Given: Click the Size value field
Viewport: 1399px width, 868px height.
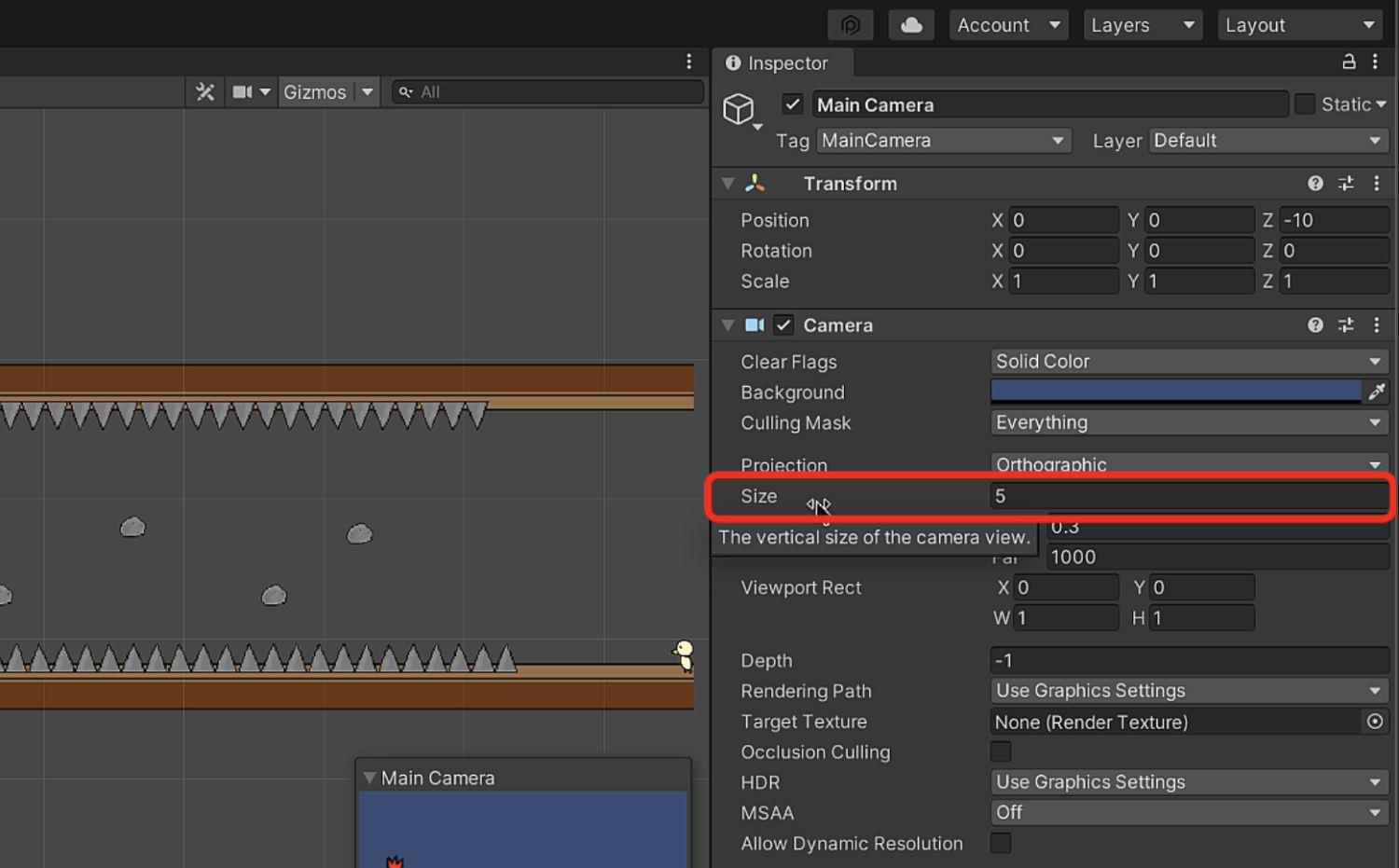Looking at the screenshot, I should (x=1189, y=496).
